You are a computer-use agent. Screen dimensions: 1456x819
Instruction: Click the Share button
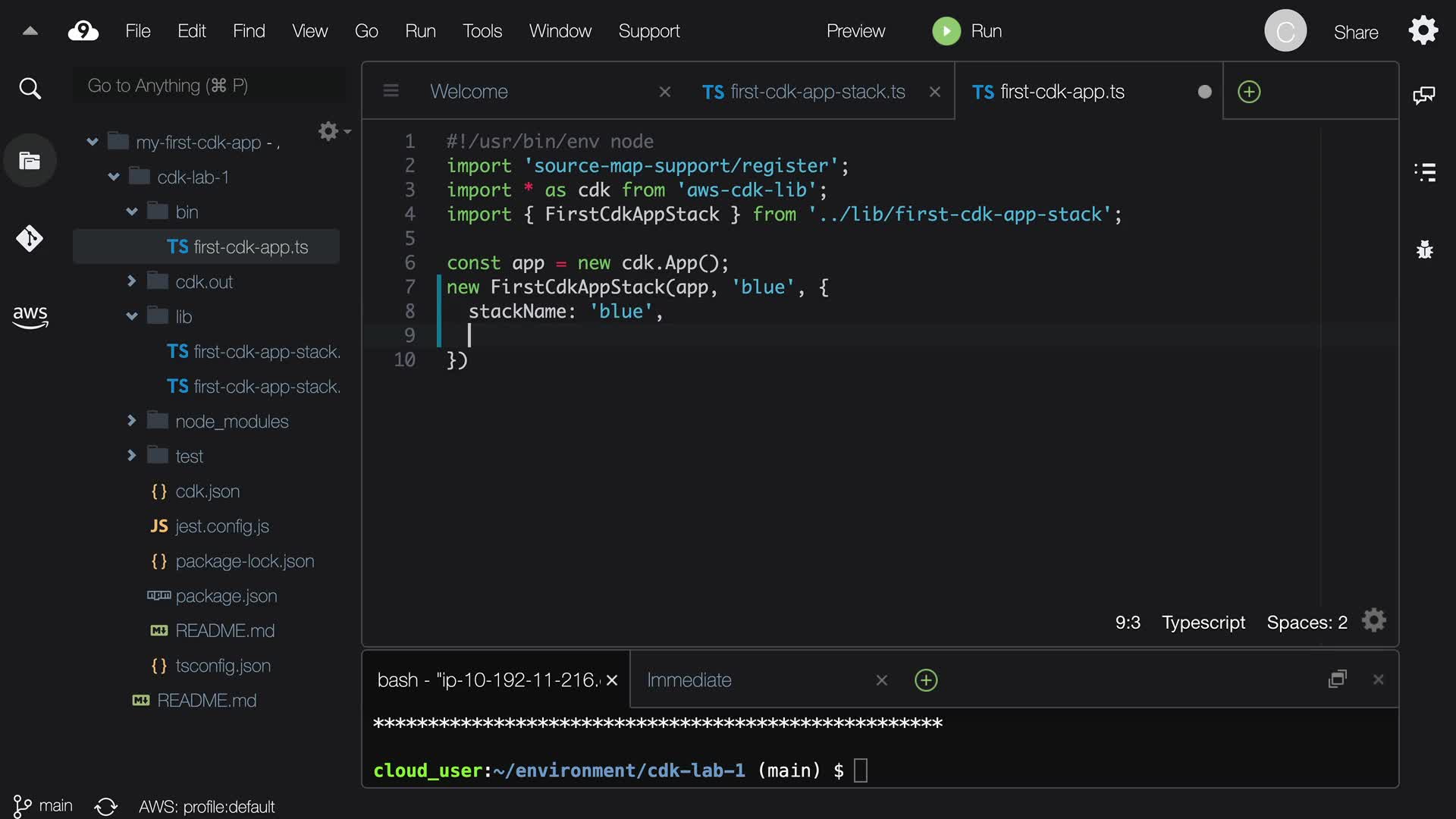click(x=1355, y=32)
